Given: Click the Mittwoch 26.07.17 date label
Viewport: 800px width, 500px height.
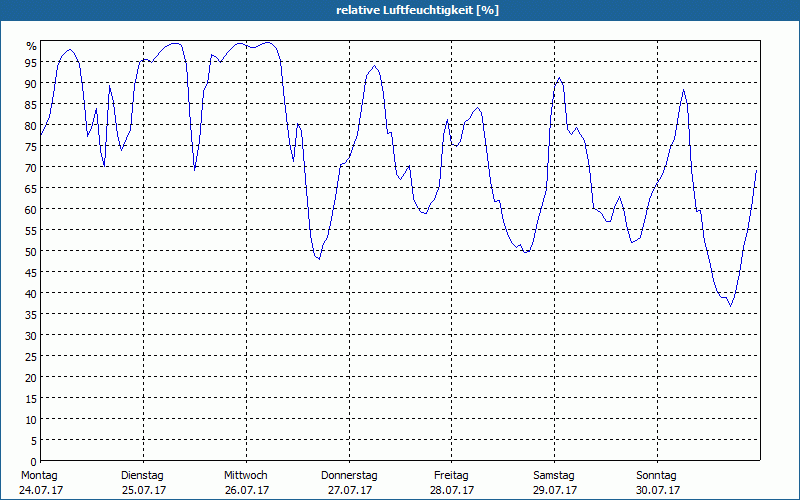Looking at the screenshot, I should [x=246, y=483].
